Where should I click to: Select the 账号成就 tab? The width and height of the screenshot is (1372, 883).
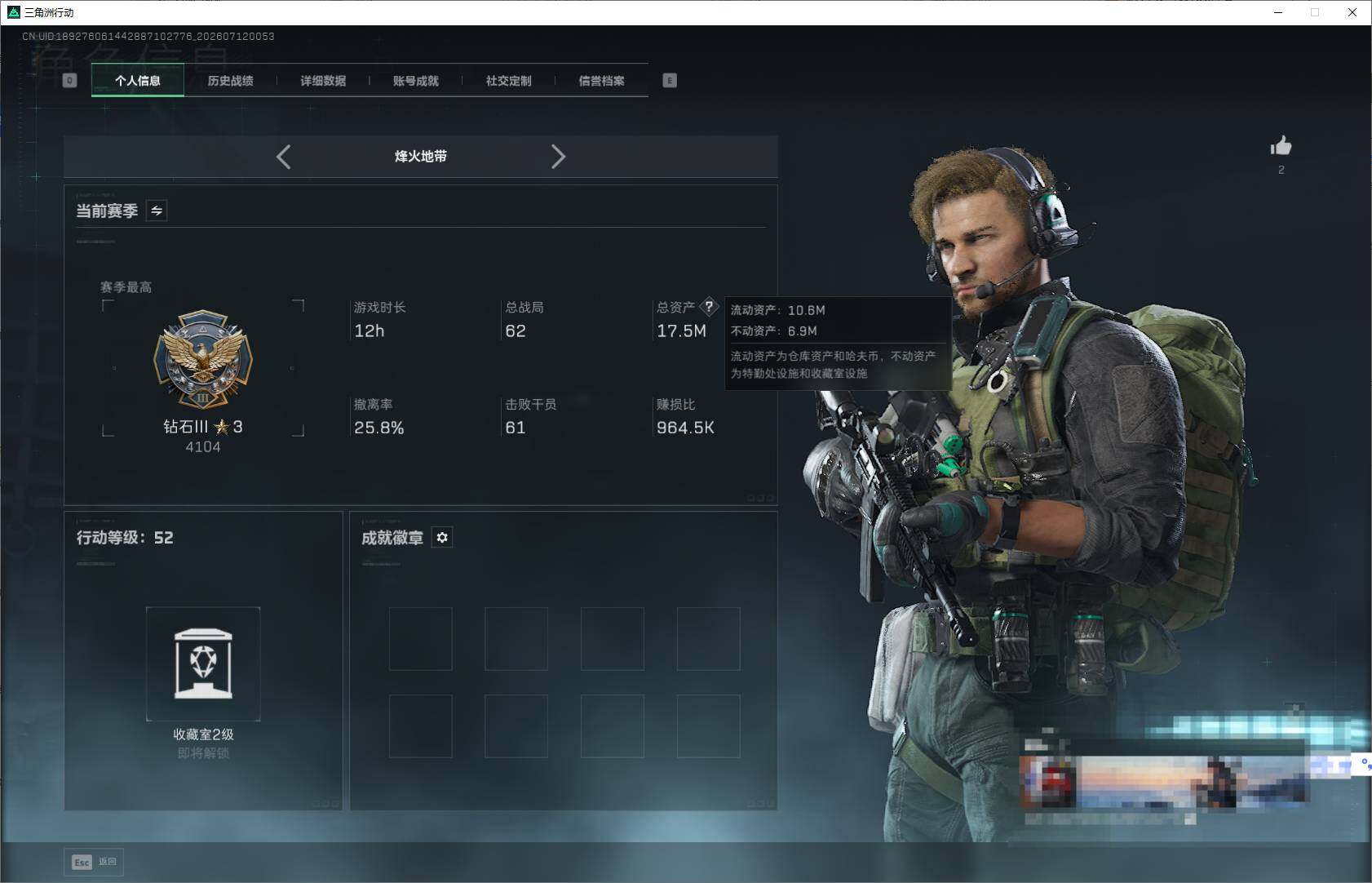point(416,80)
